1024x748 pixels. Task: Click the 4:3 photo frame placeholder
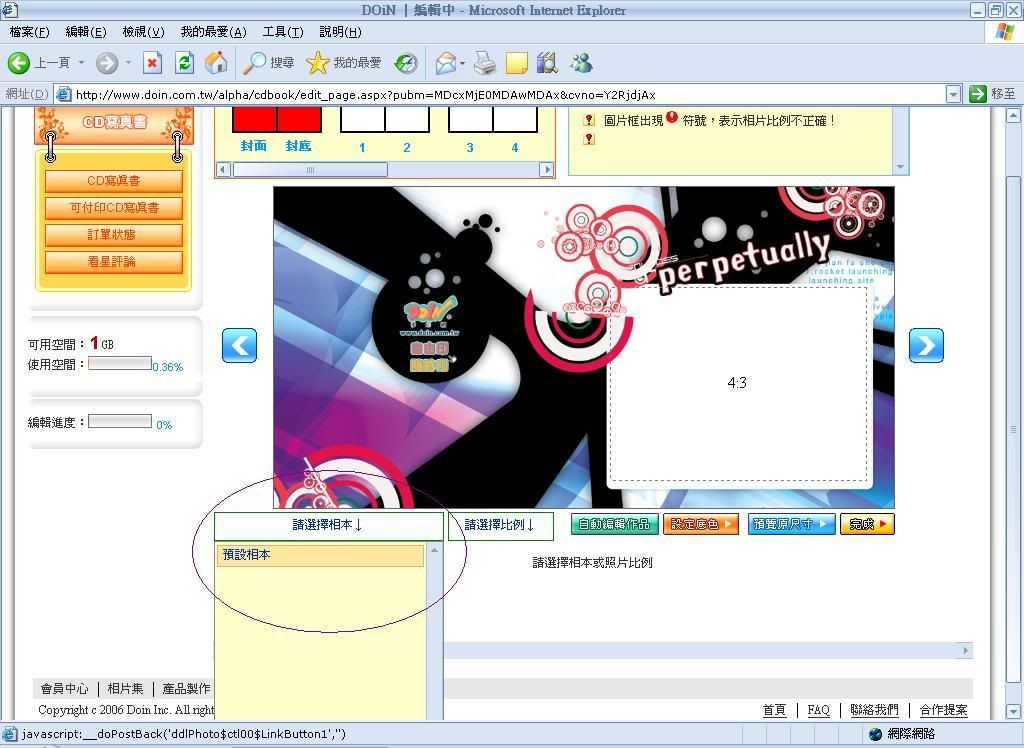point(737,383)
